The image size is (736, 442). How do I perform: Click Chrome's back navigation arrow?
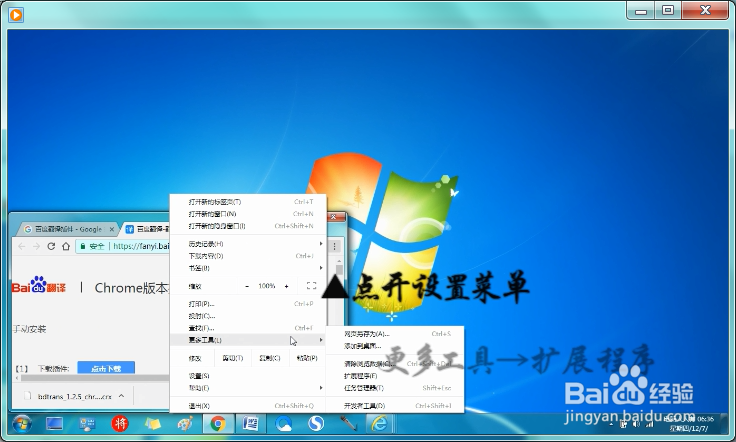[22, 246]
